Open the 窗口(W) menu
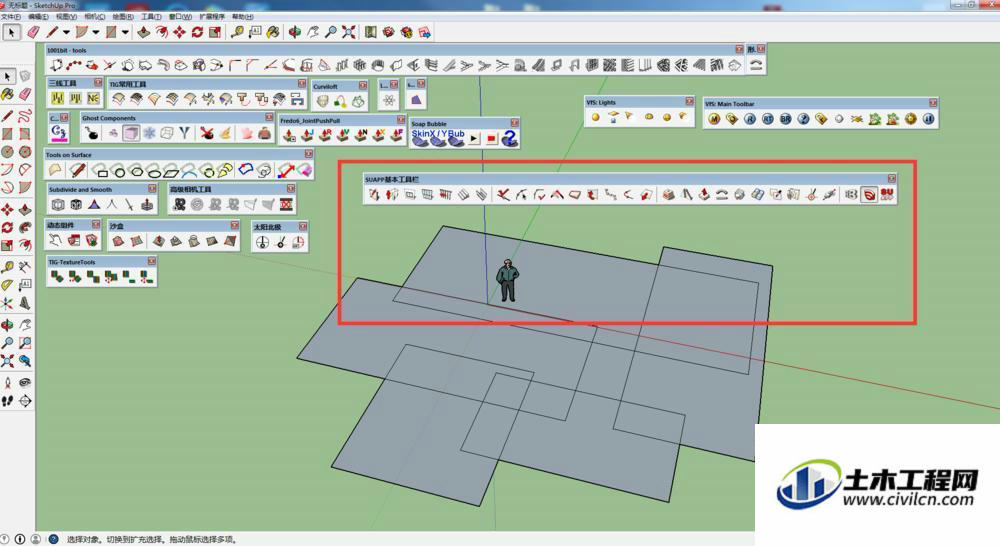 click(180, 17)
